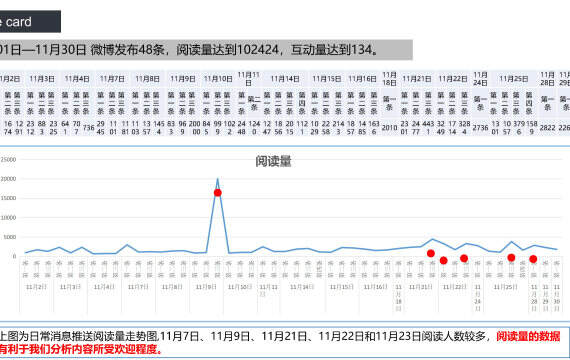570x360 pixels.
Task: Click the 11月14日 table header cell
Action: [285, 79]
